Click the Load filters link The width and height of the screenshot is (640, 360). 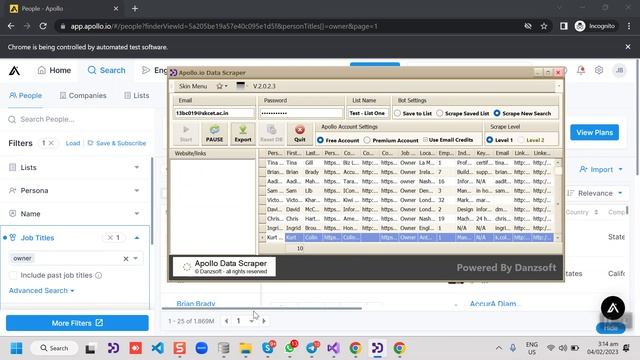click(73, 143)
